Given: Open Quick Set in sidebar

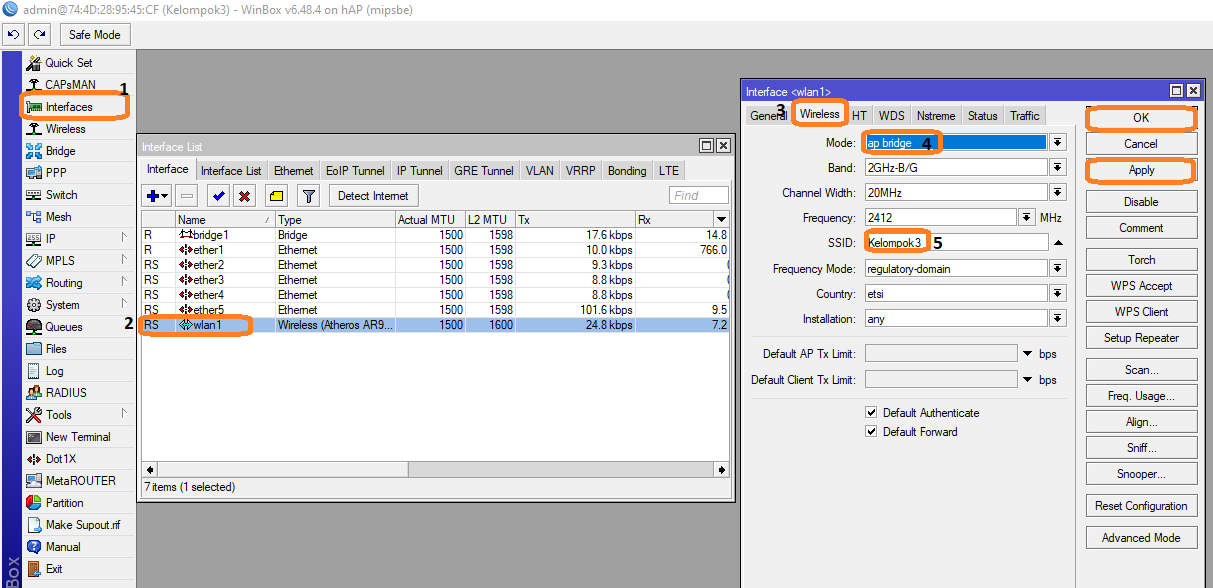Looking at the screenshot, I should pos(68,63).
